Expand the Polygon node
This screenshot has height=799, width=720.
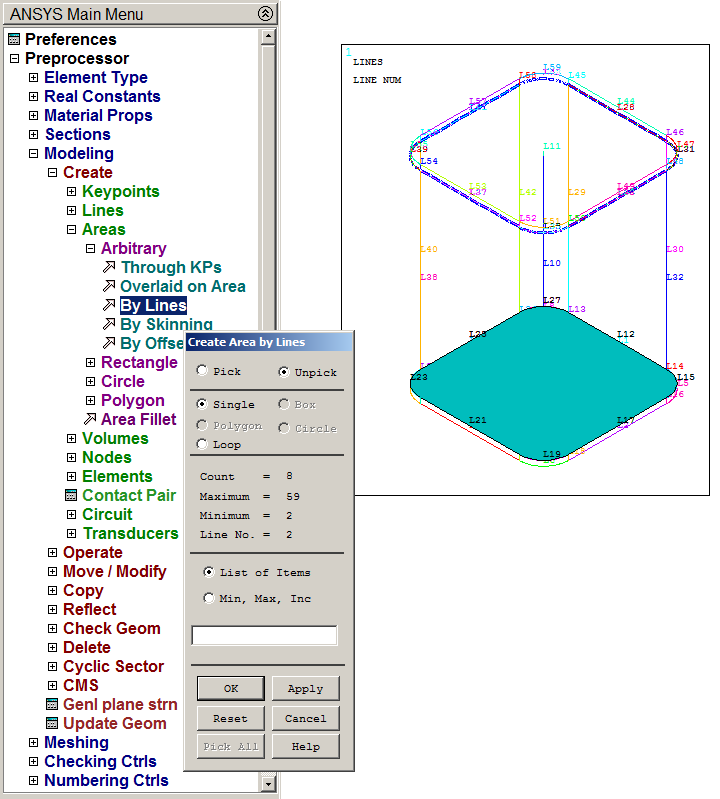(90, 400)
